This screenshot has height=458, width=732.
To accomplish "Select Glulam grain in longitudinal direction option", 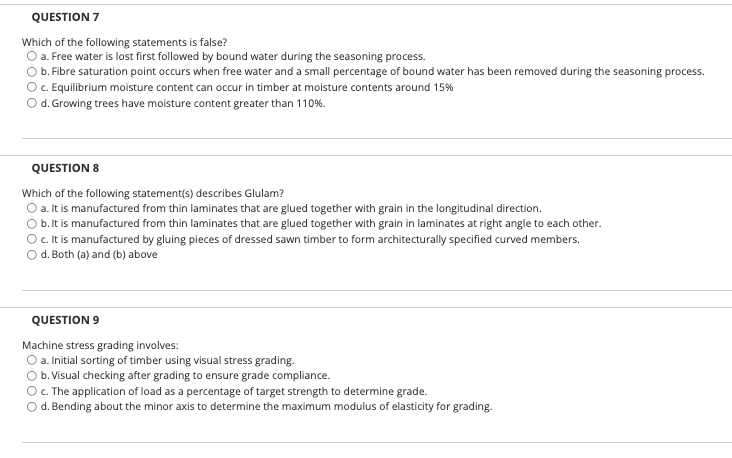I will (x=31, y=208).
